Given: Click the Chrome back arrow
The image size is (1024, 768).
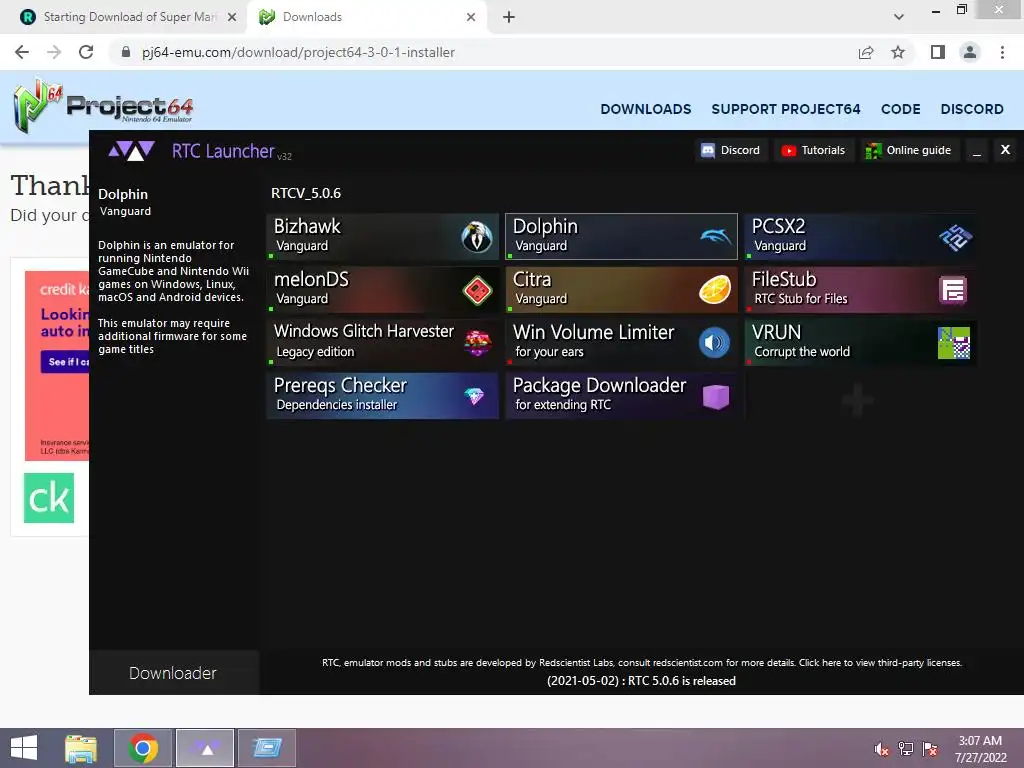Looking at the screenshot, I should [22, 52].
